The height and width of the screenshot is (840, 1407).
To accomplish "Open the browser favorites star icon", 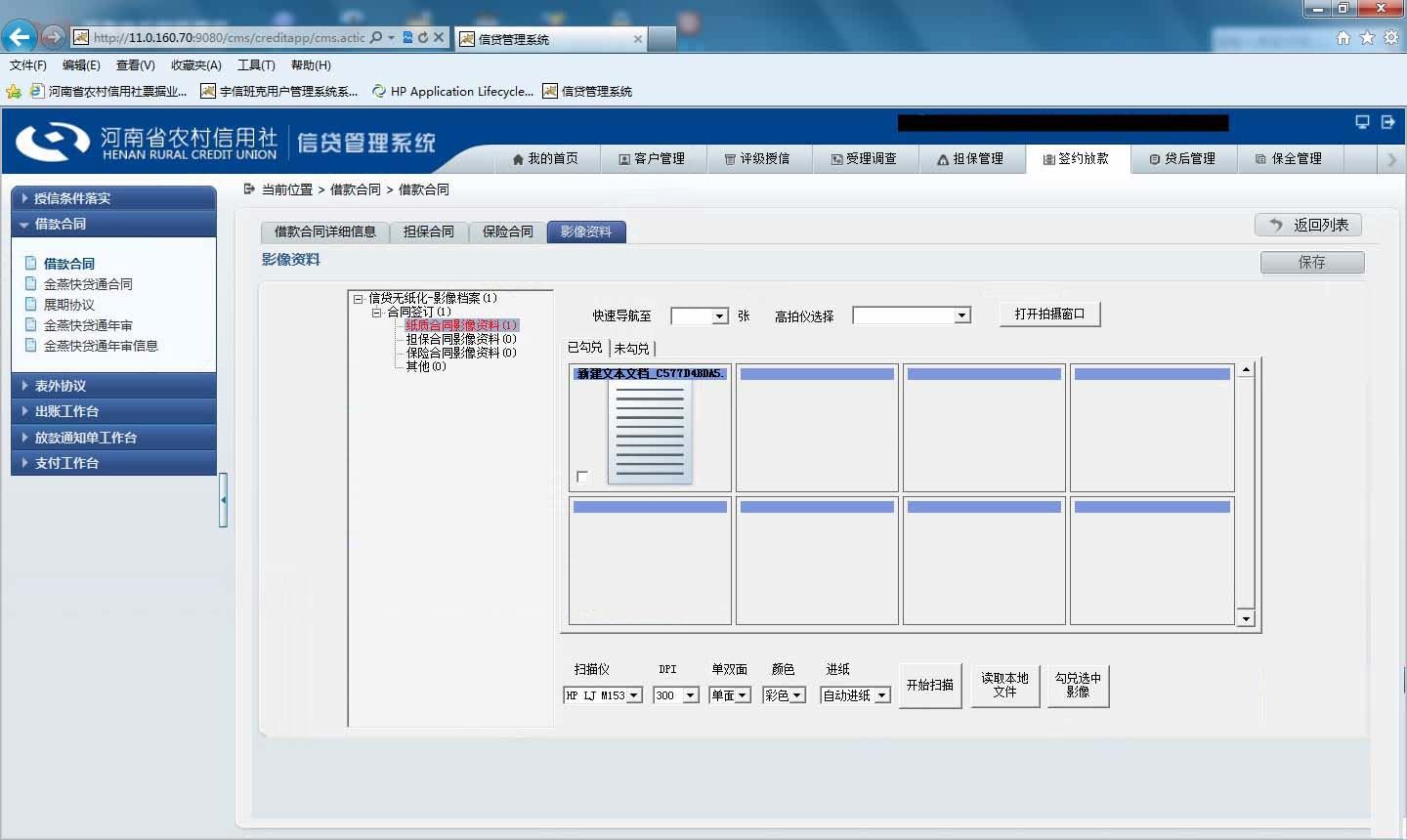I will pyautogui.click(x=1367, y=37).
